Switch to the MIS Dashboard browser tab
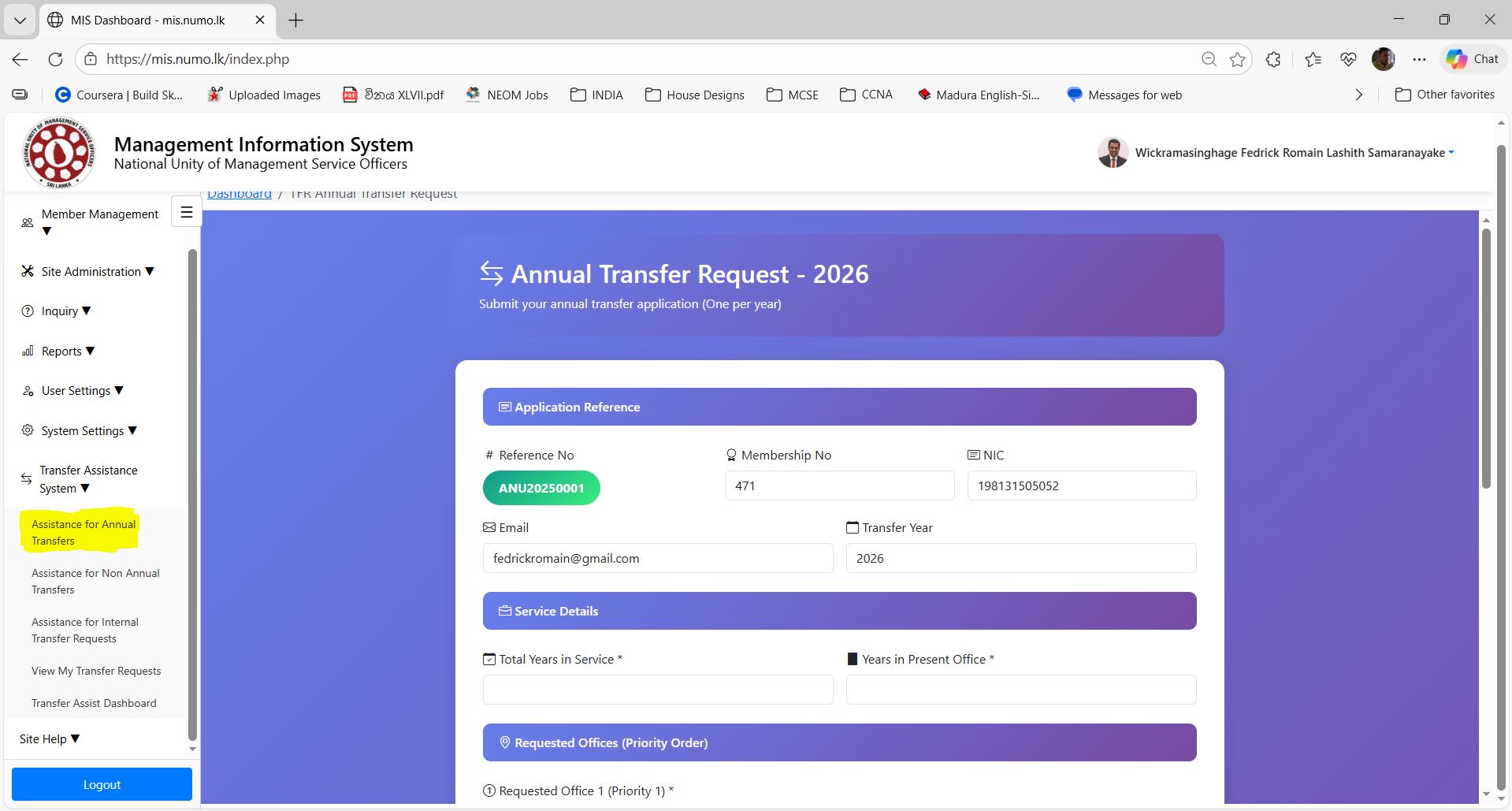1512x811 pixels. [x=147, y=20]
